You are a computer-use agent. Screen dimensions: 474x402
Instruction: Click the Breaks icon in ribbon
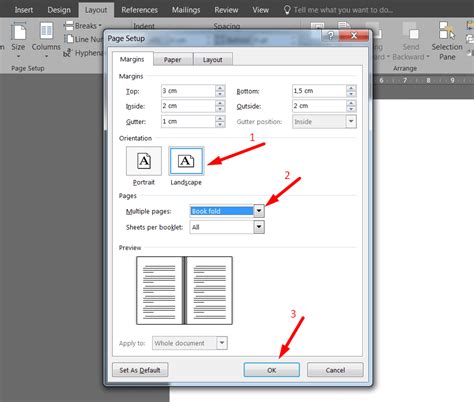[69, 26]
